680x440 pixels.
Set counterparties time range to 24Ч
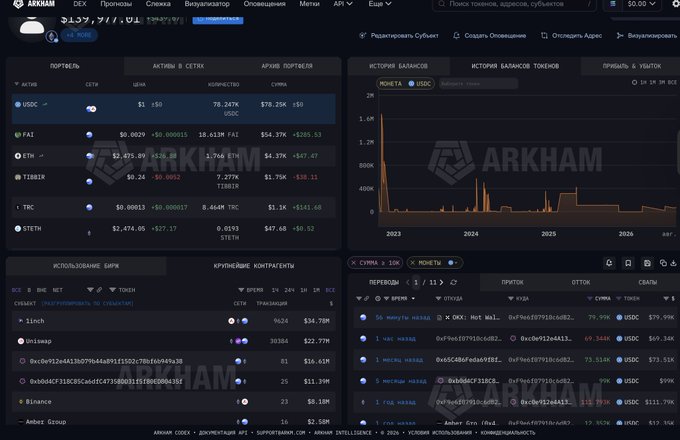289,290
